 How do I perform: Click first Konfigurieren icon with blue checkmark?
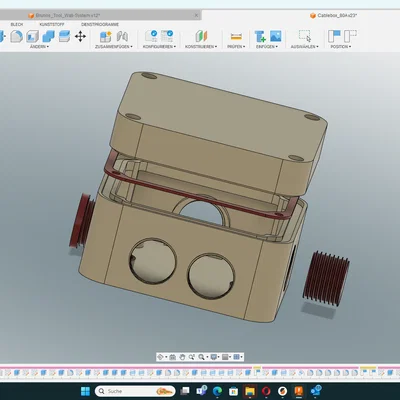151,36
